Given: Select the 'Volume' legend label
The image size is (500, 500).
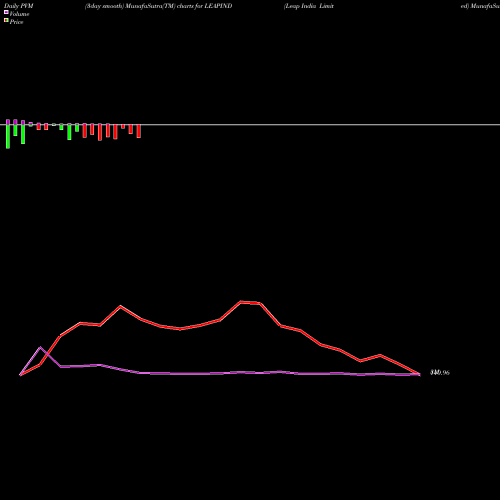Looking at the screenshot, I should point(19,14).
